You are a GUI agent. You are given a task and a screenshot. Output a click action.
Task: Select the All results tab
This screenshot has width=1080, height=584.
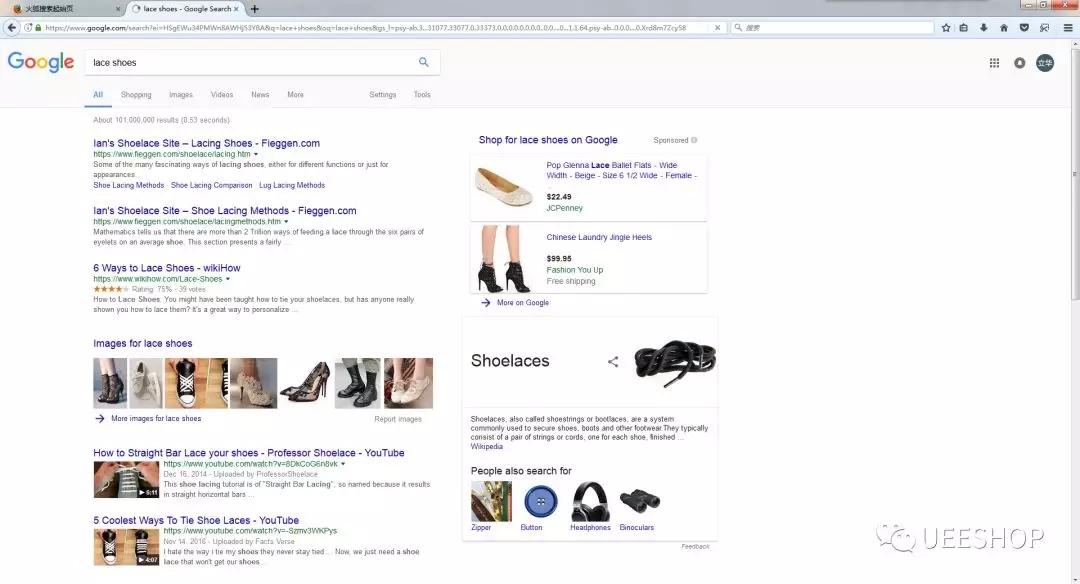[98, 95]
